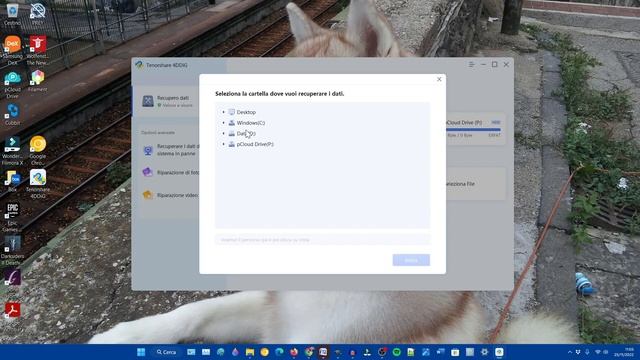Open Wondershare Filmora X desktop shortcut

tap(12, 151)
